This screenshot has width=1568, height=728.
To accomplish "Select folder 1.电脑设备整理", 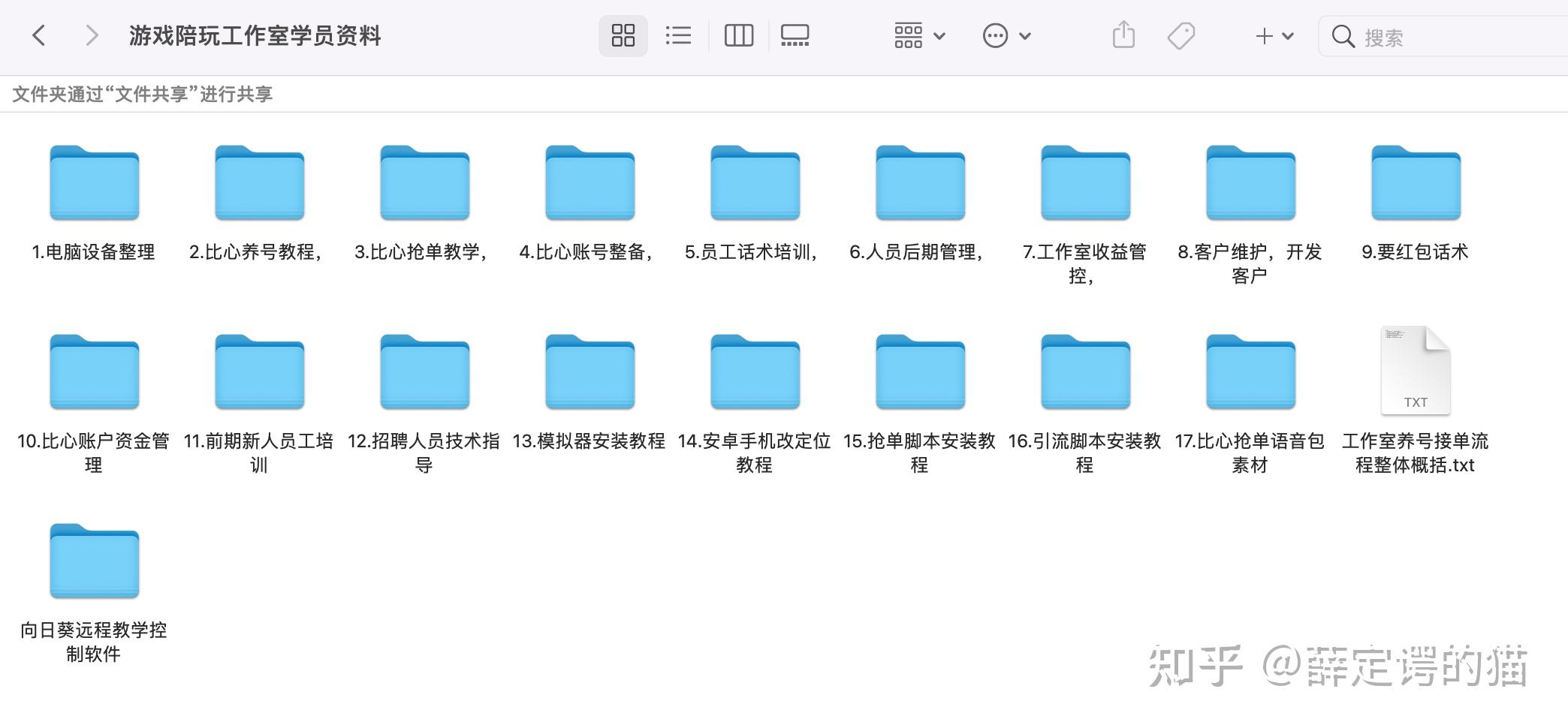I will (94, 204).
